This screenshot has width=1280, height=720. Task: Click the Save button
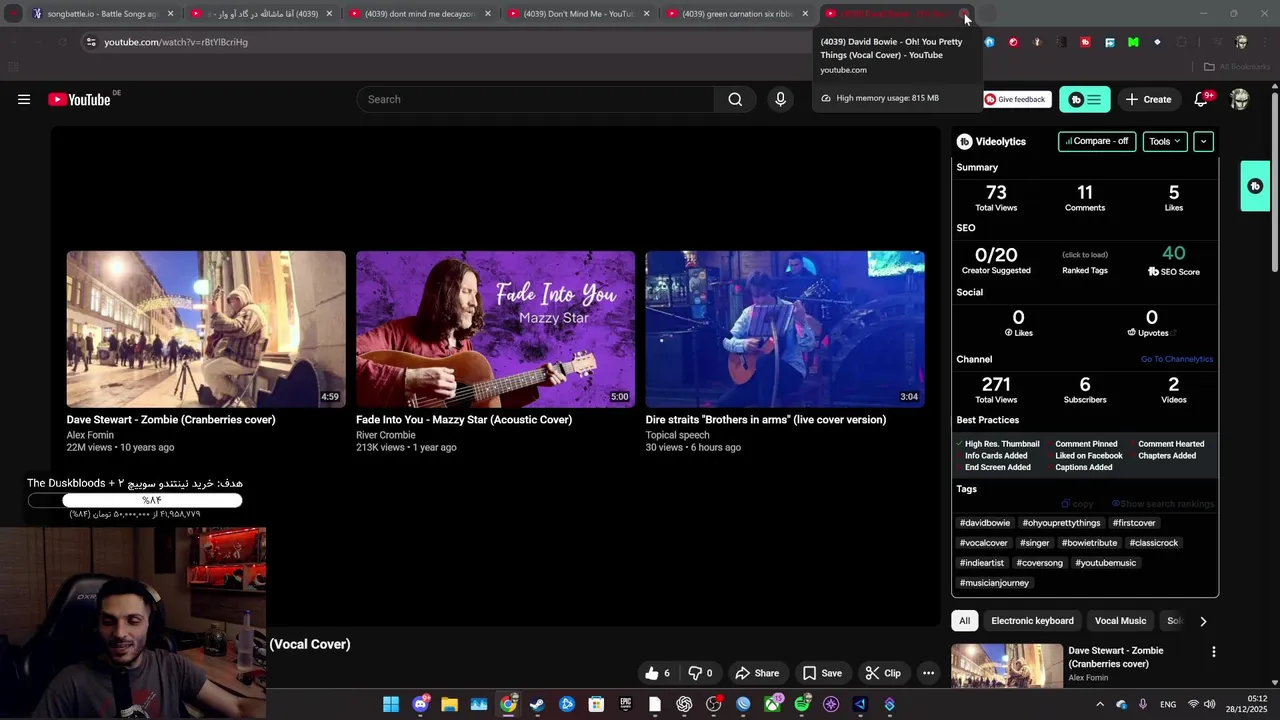click(822, 673)
